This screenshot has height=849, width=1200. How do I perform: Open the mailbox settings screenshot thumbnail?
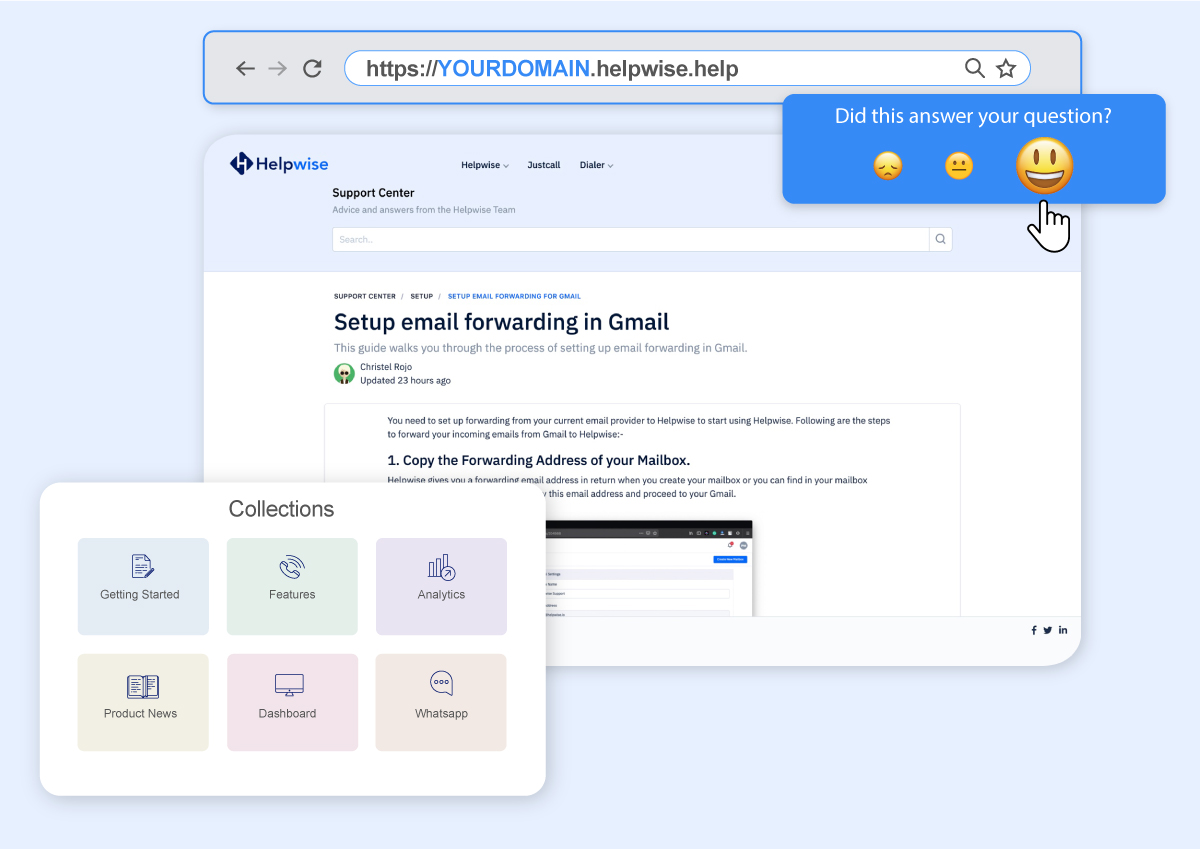[x=649, y=568]
